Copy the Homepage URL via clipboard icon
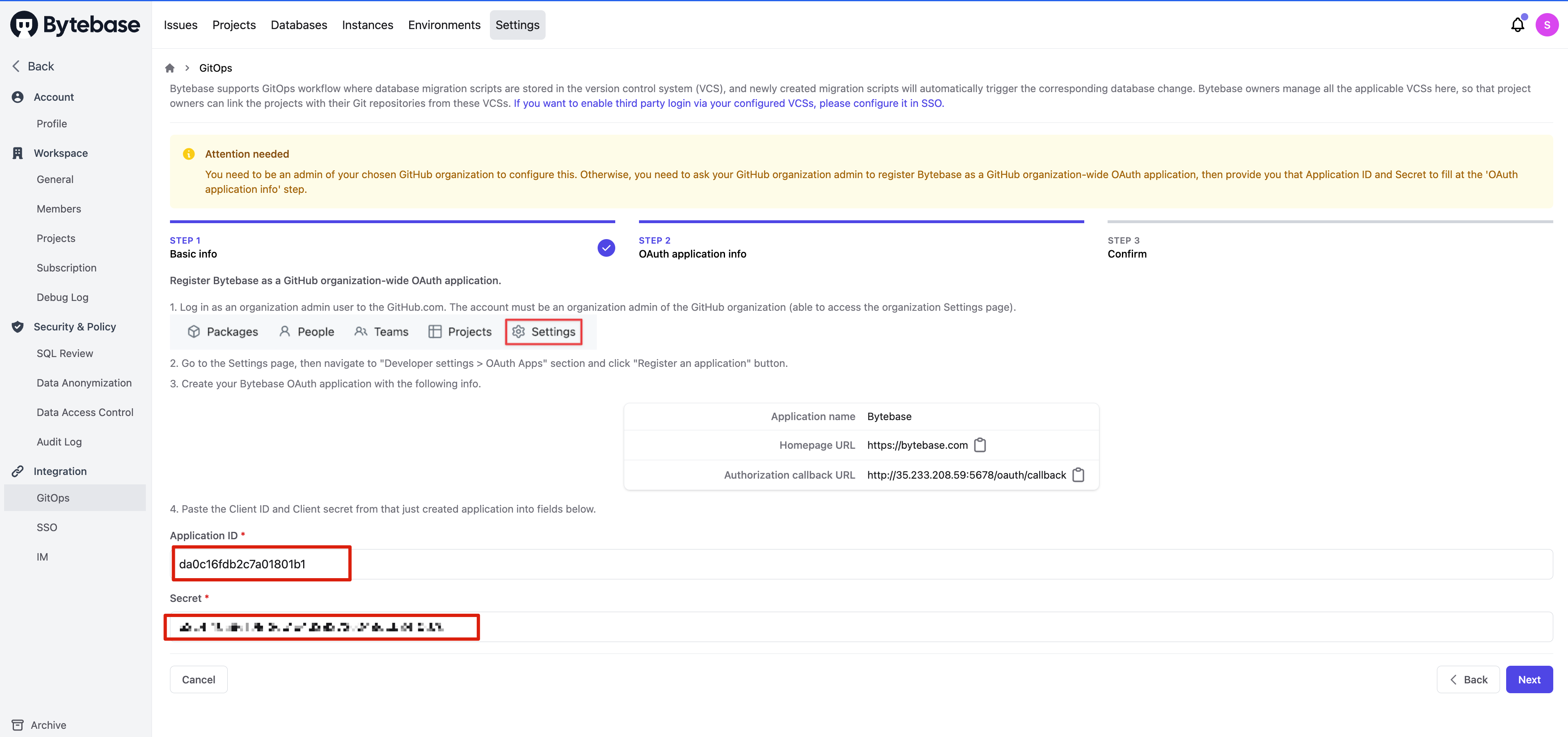The image size is (1568, 737). [x=980, y=445]
